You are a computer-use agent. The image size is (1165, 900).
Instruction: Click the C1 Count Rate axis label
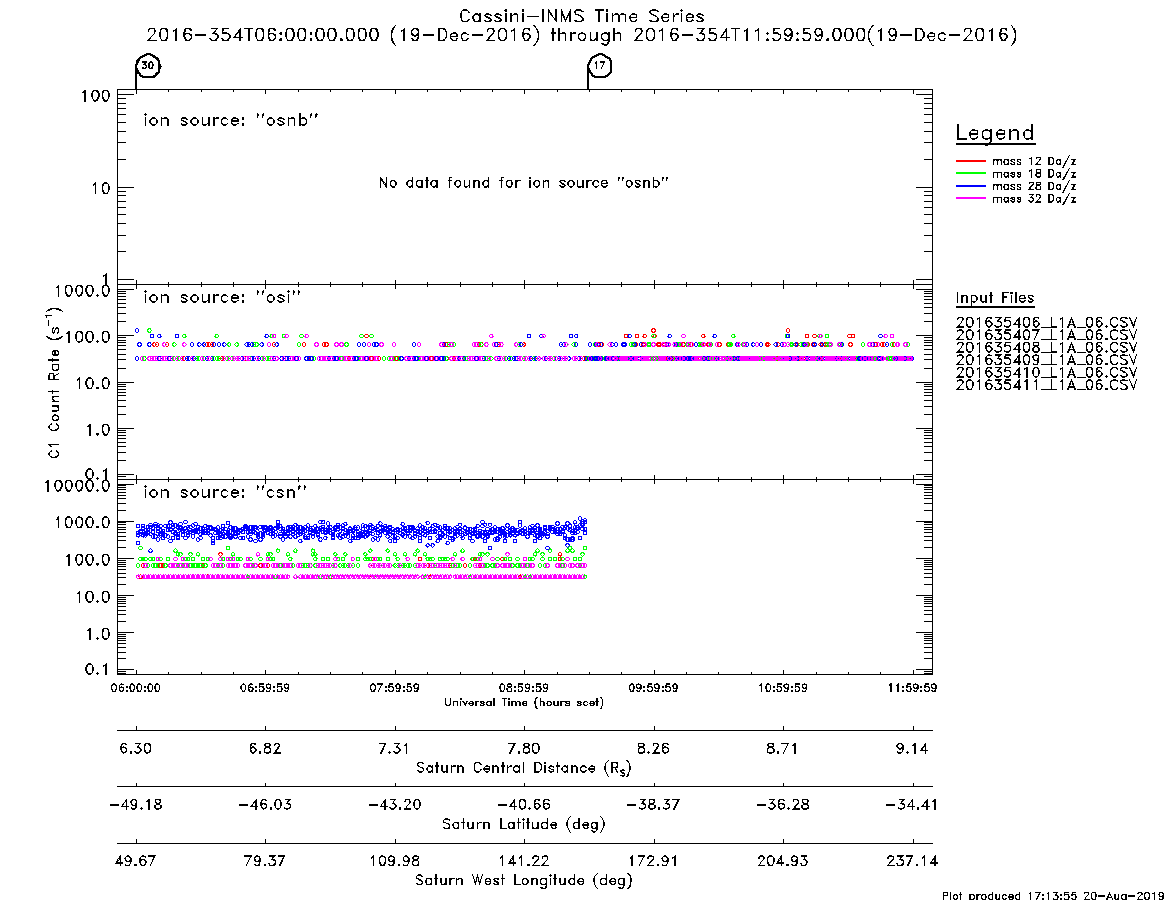[54, 383]
